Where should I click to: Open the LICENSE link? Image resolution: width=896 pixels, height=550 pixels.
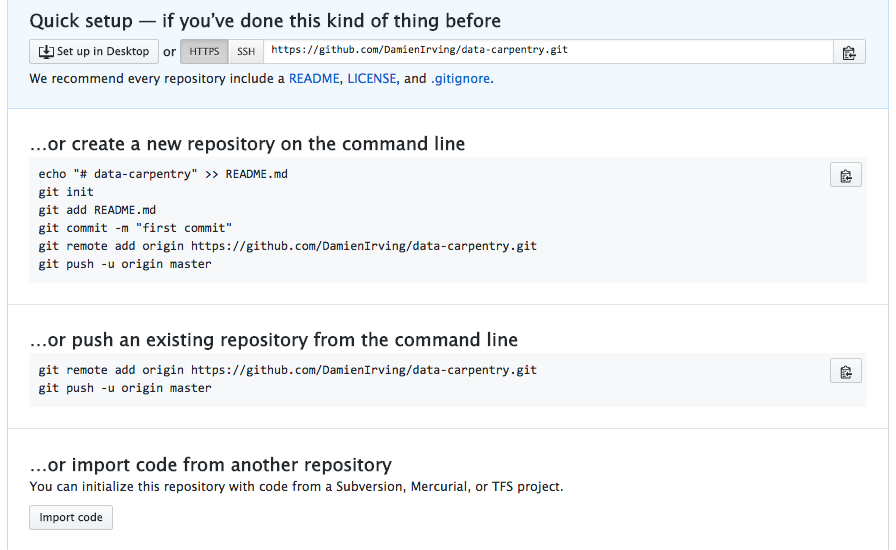pyautogui.click(x=371, y=78)
